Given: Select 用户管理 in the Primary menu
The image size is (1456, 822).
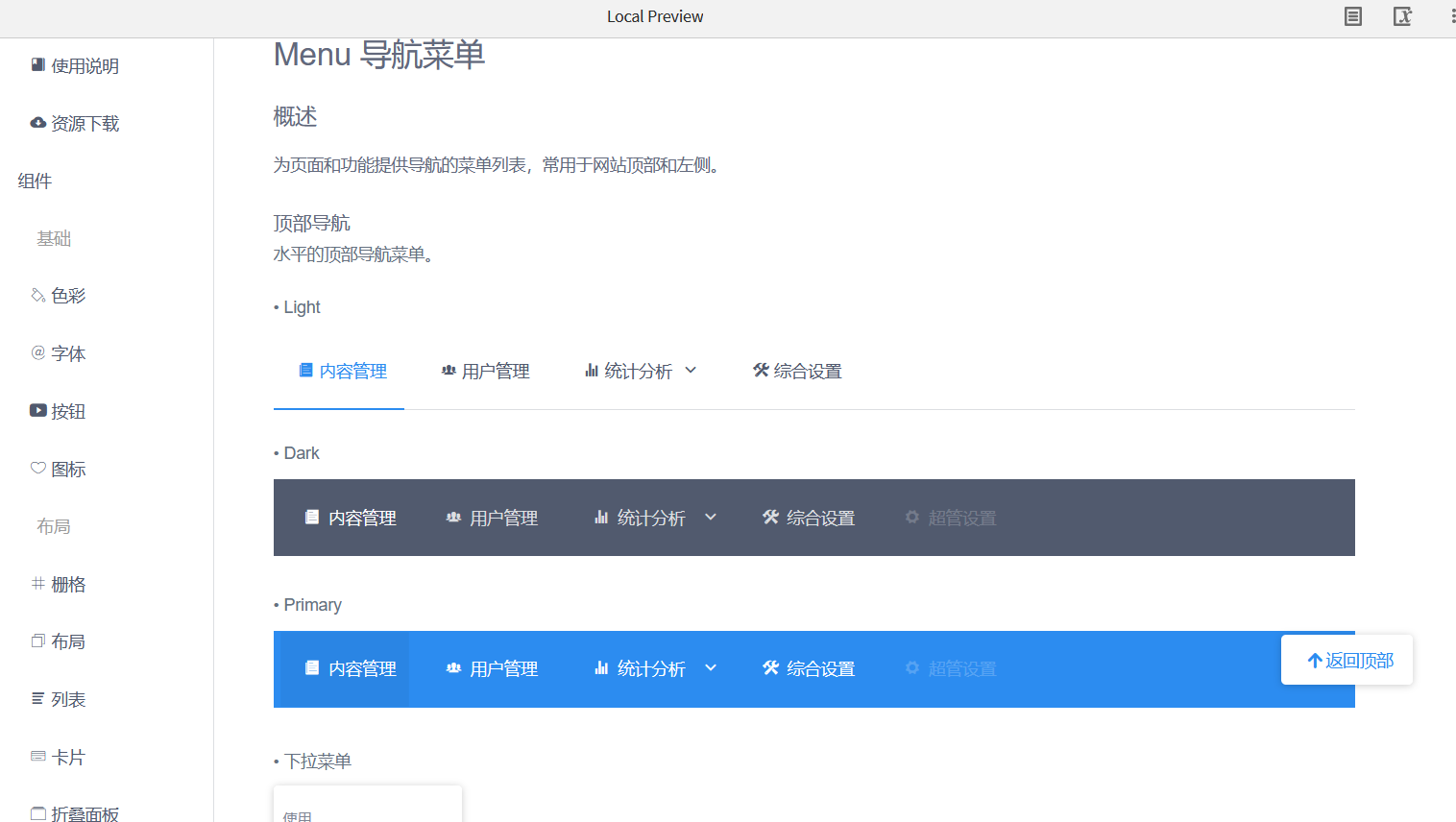Looking at the screenshot, I should click(492, 669).
